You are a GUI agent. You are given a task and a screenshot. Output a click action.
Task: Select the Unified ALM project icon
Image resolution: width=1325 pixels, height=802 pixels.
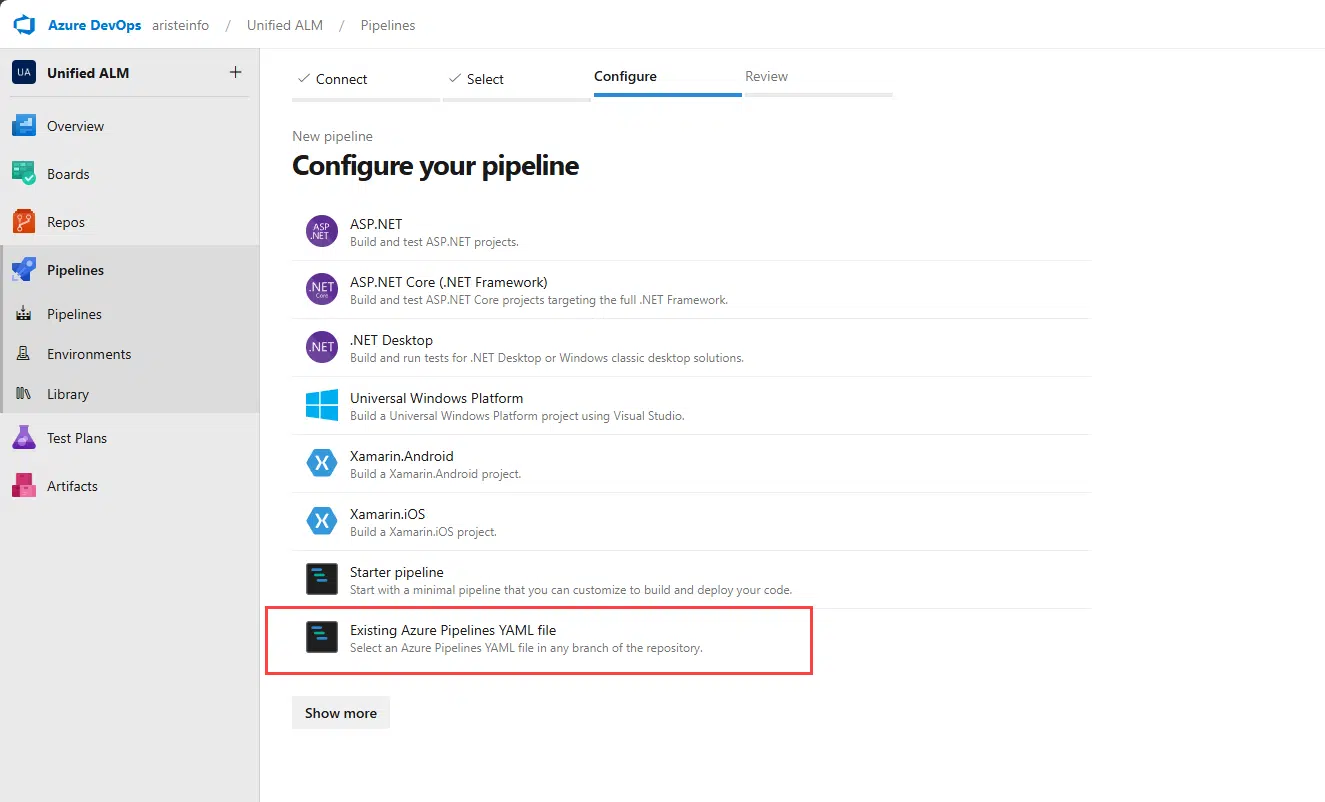[22, 71]
